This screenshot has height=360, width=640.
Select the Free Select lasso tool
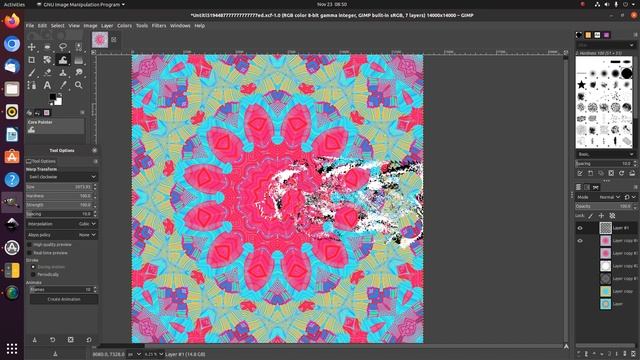click(63, 47)
